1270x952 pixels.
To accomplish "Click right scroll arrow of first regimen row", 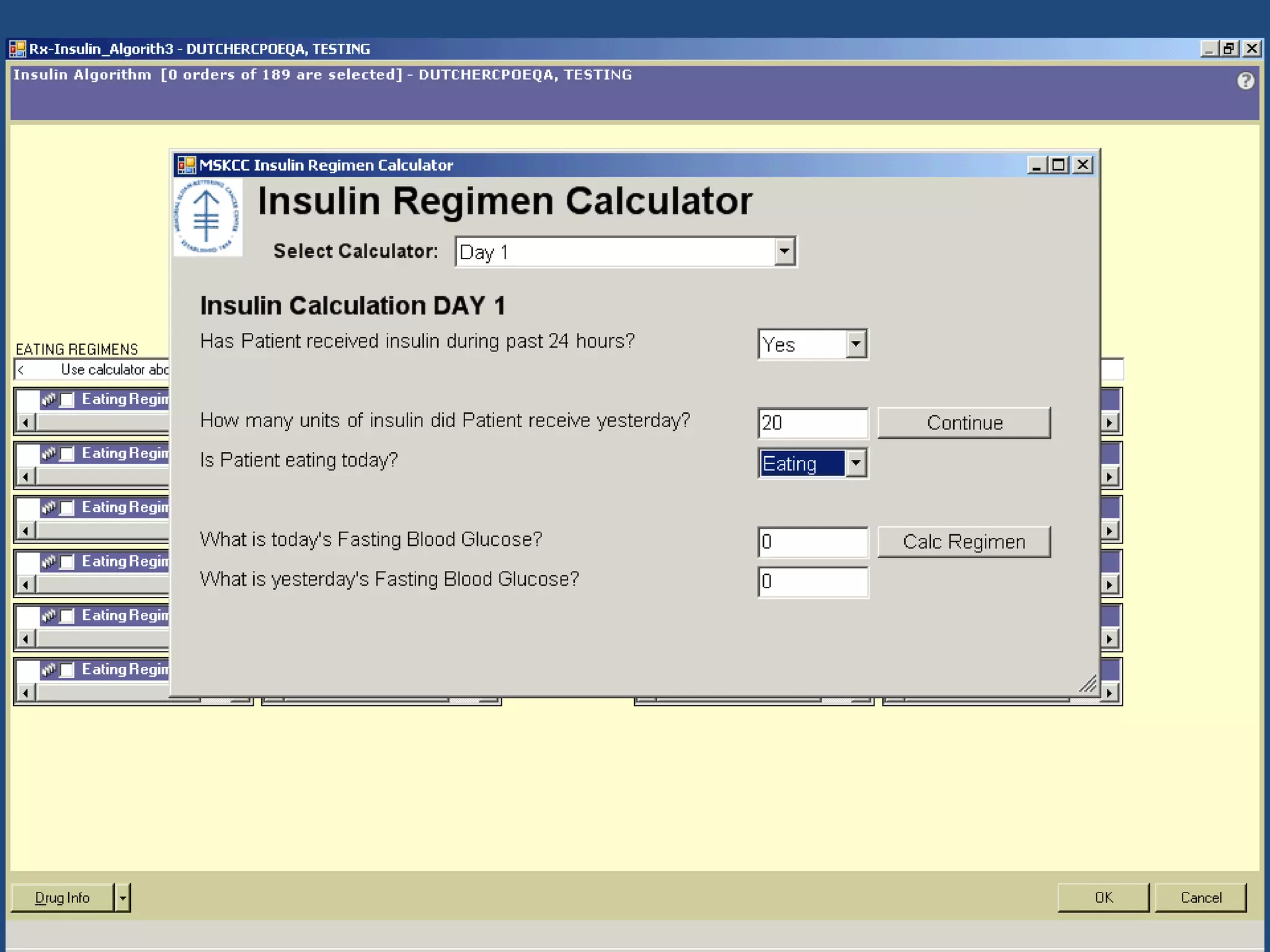I will (1110, 423).
